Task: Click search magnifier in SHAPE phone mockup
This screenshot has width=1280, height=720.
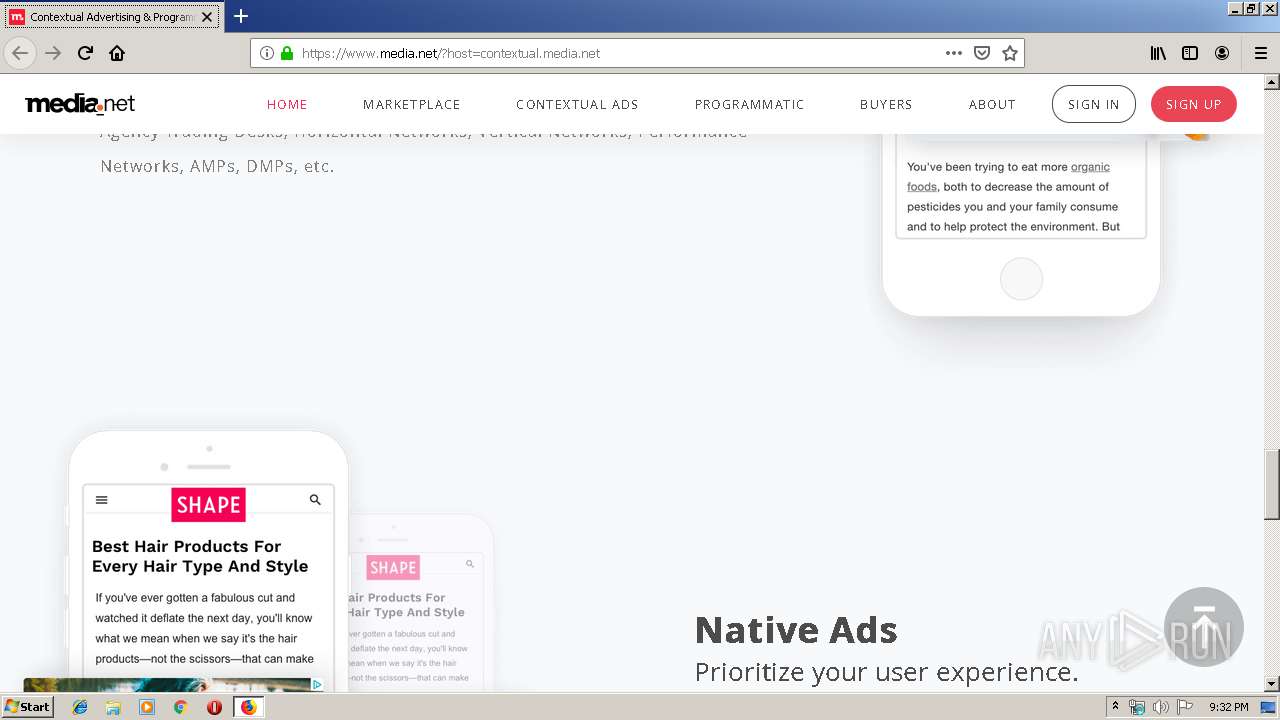Action: pyautogui.click(x=315, y=500)
